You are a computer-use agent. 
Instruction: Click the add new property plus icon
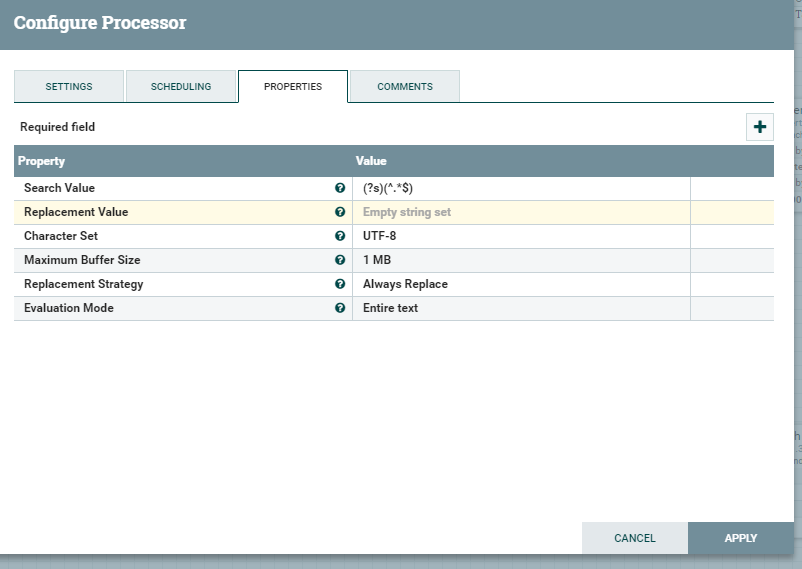click(x=759, y=127)
